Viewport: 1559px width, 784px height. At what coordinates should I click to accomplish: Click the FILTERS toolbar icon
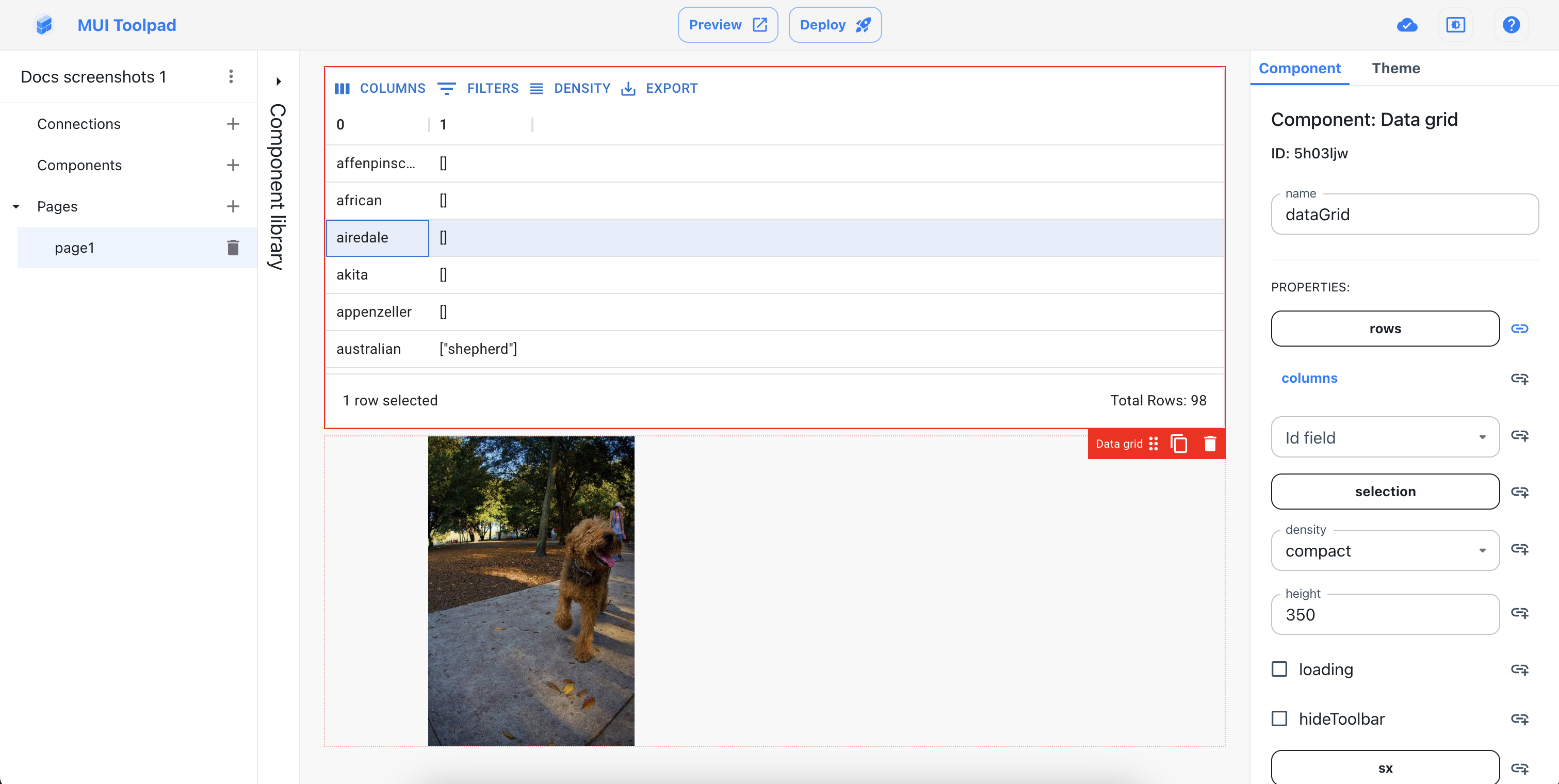[446, 88]
